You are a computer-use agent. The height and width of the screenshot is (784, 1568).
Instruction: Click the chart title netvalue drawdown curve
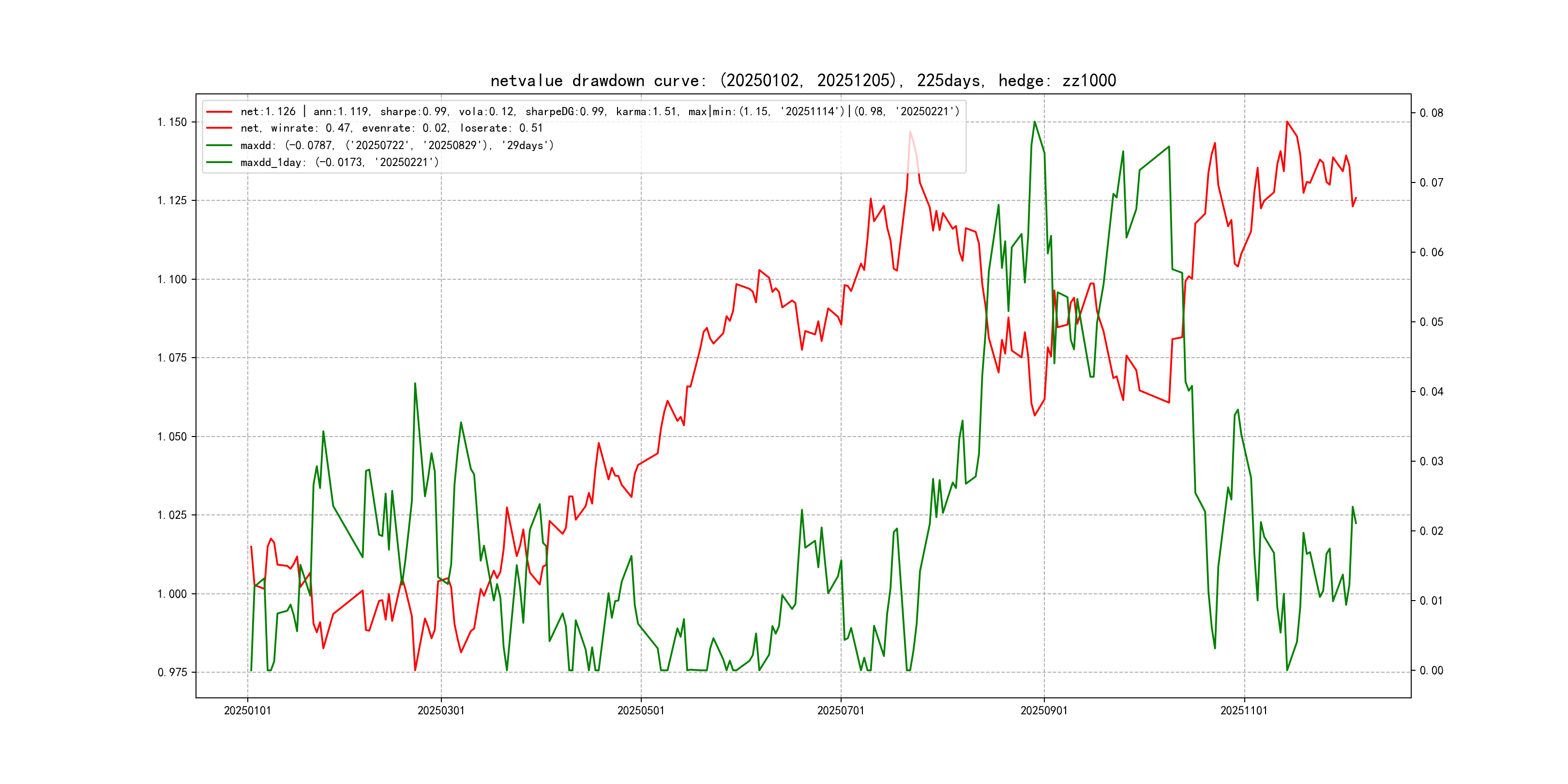point(803,80)
